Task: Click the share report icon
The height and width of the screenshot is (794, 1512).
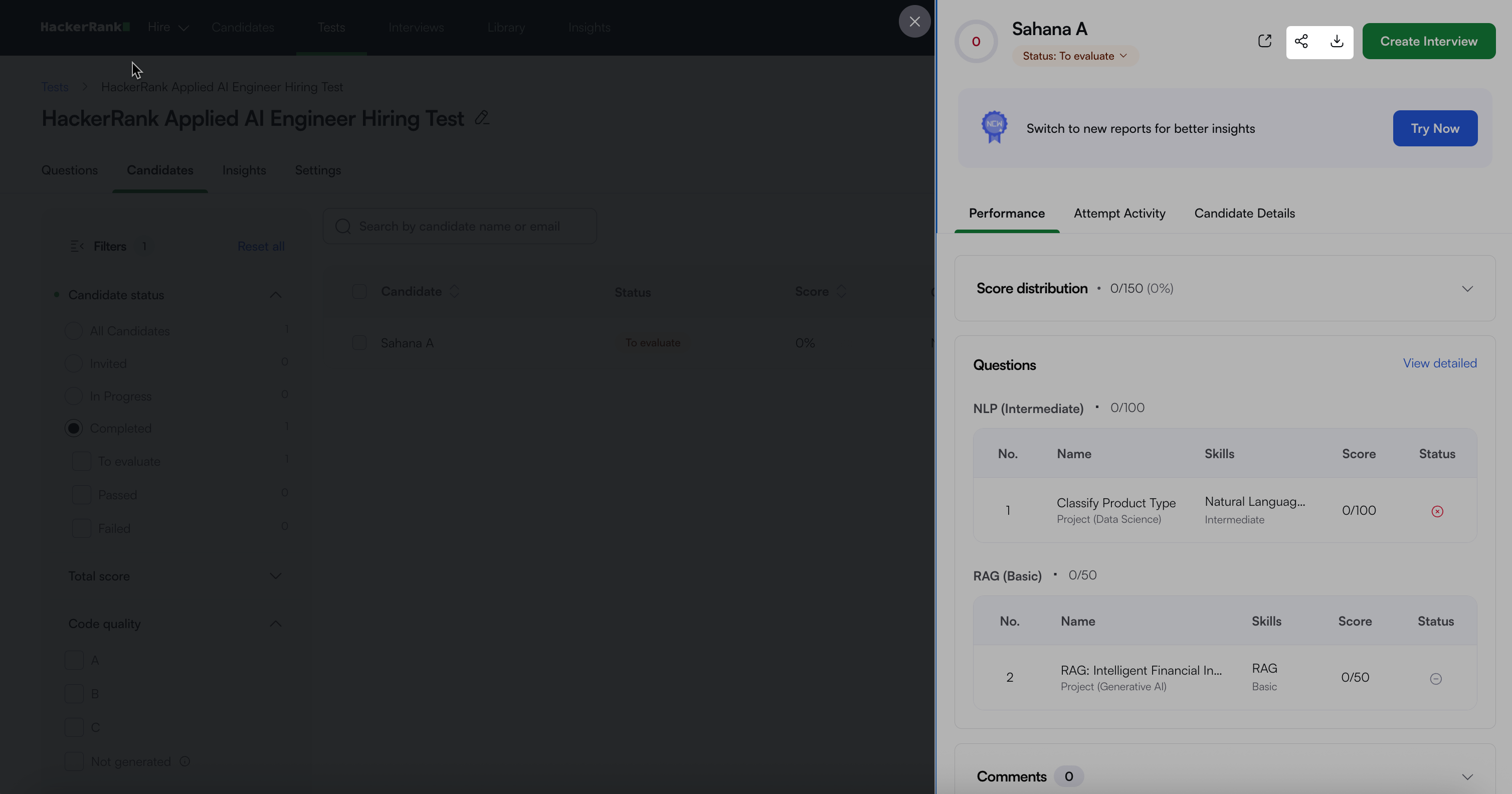Action: pos(1301,41)
